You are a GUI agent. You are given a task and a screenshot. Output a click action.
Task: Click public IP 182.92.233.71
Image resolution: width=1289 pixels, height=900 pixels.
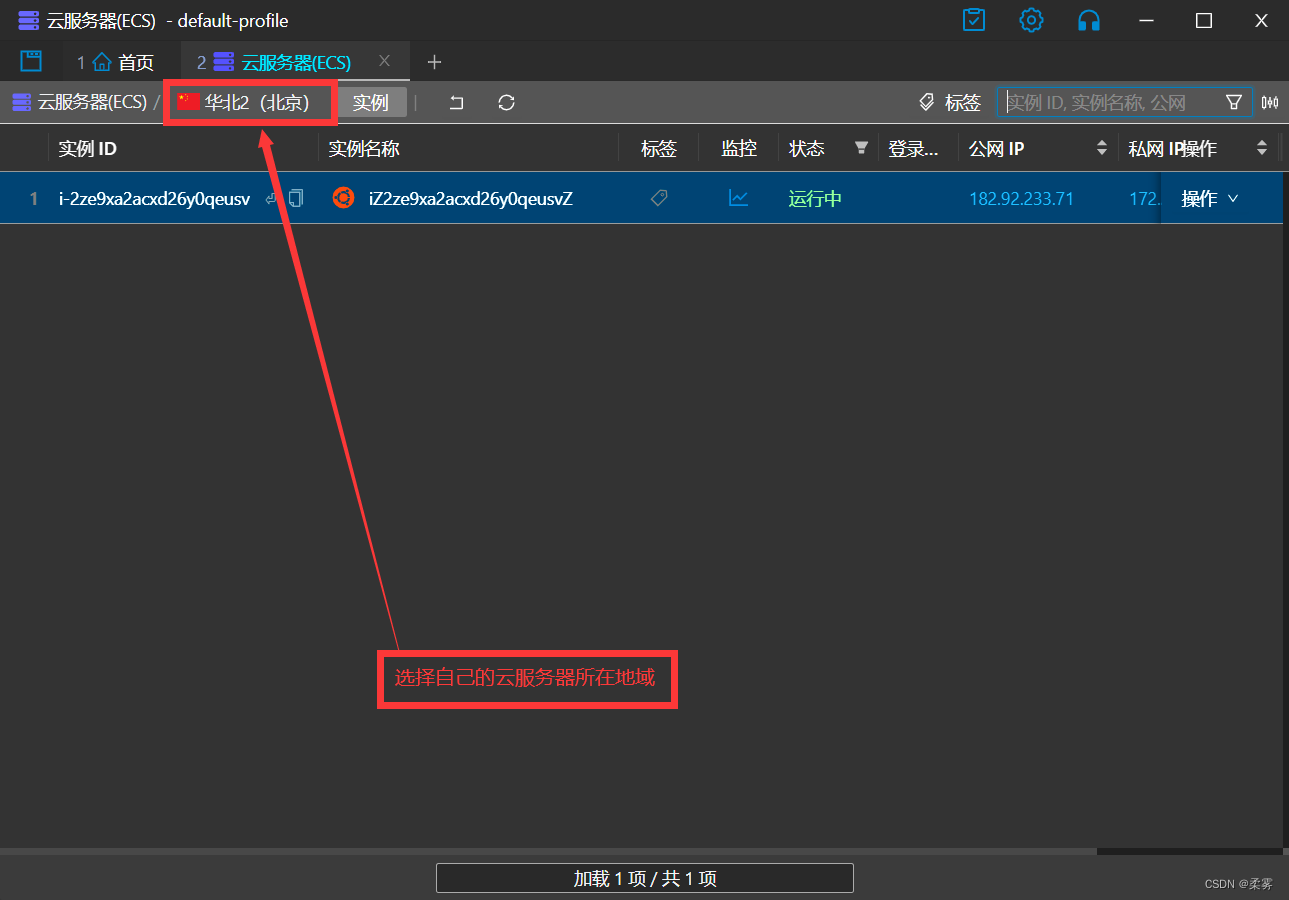[x=1021, y=198]
